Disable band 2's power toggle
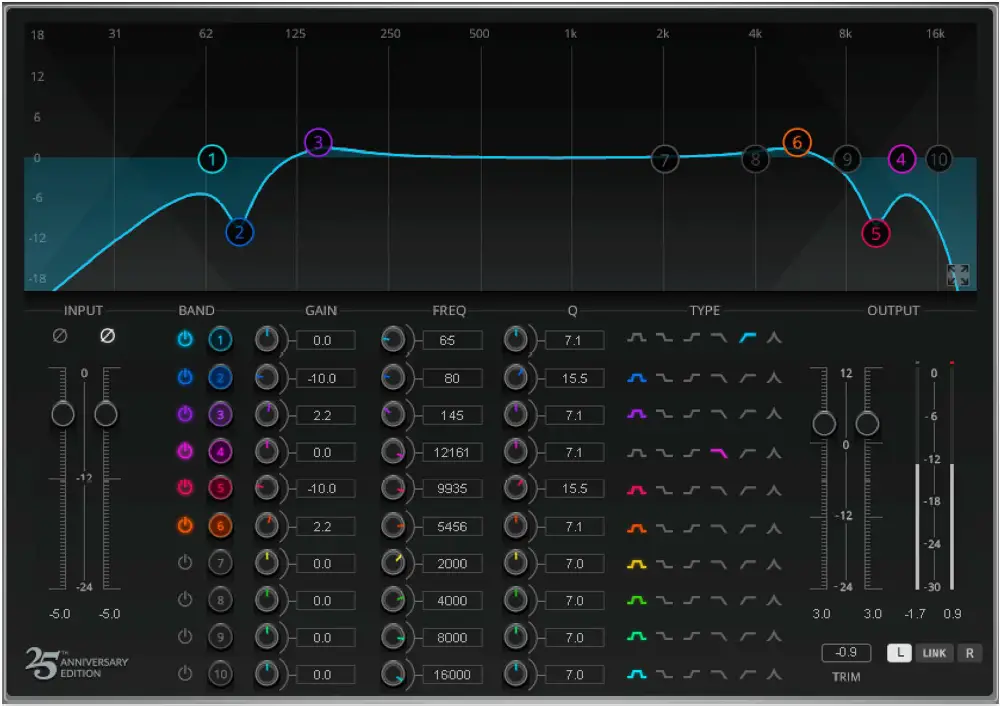Image resolution: width=1000 pixels, height=706 pixels. [185, 377]
